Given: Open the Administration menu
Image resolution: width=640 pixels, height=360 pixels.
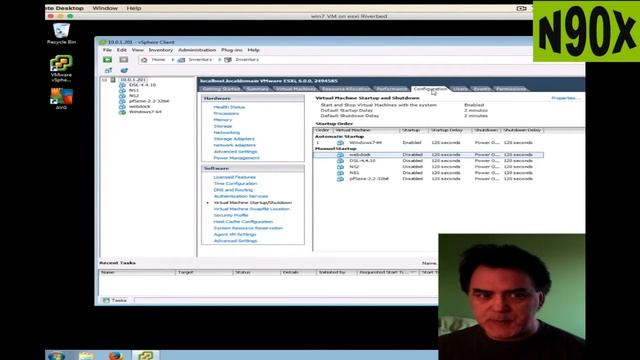Looking at the screenshot, I should click(x=197, y=50).
